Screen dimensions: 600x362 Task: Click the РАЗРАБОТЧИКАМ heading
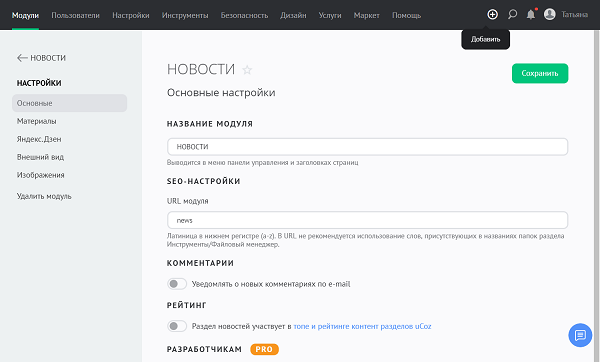(204, 349)
